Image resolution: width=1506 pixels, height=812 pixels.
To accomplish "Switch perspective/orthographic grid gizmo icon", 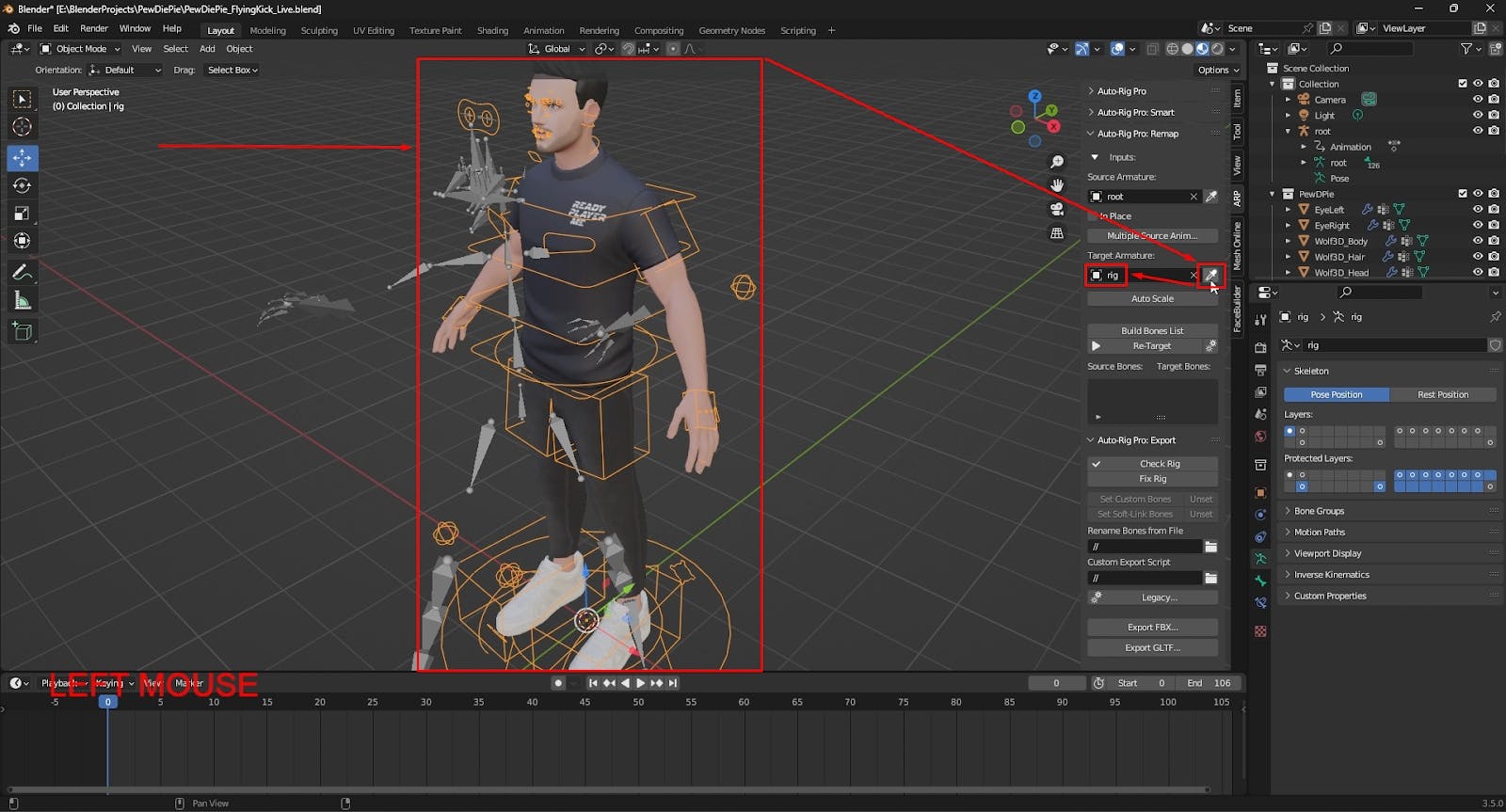I will click(x=1057, y=232).
